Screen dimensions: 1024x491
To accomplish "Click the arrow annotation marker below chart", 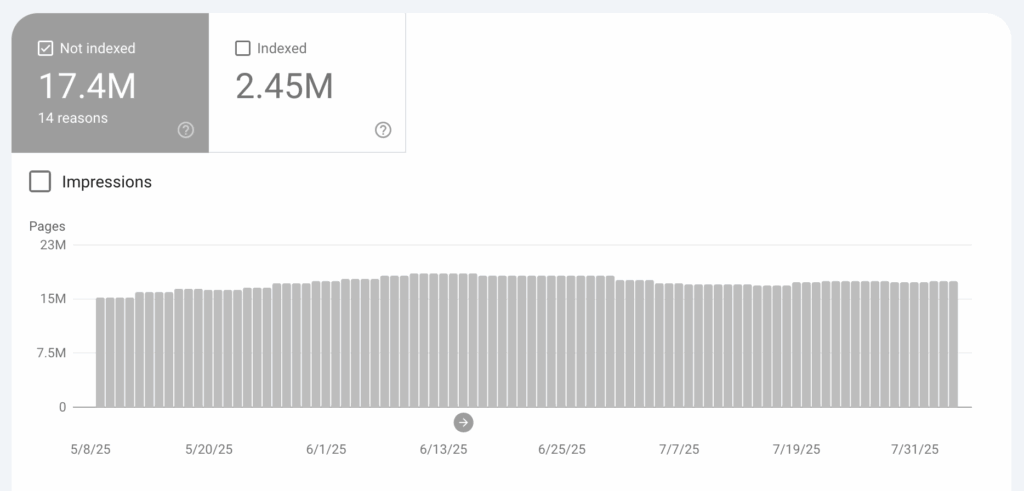I will pyautogui.click(x=464, y=422).
